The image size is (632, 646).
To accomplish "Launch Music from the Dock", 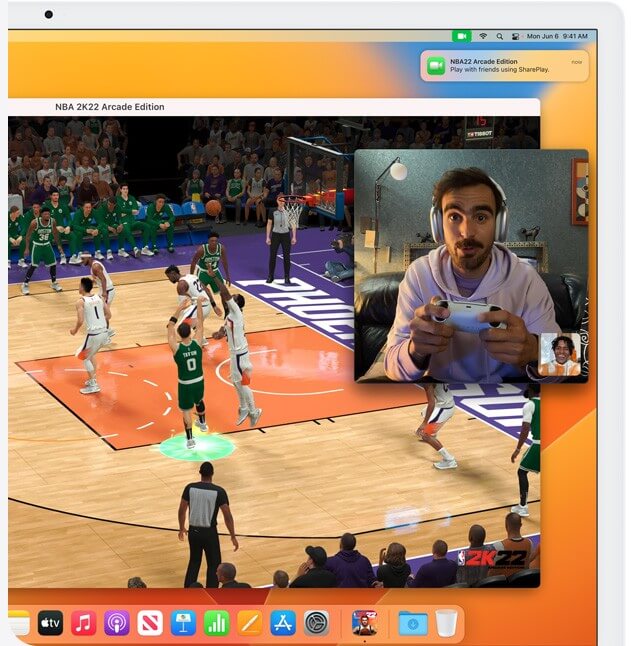I will [84, 623].
